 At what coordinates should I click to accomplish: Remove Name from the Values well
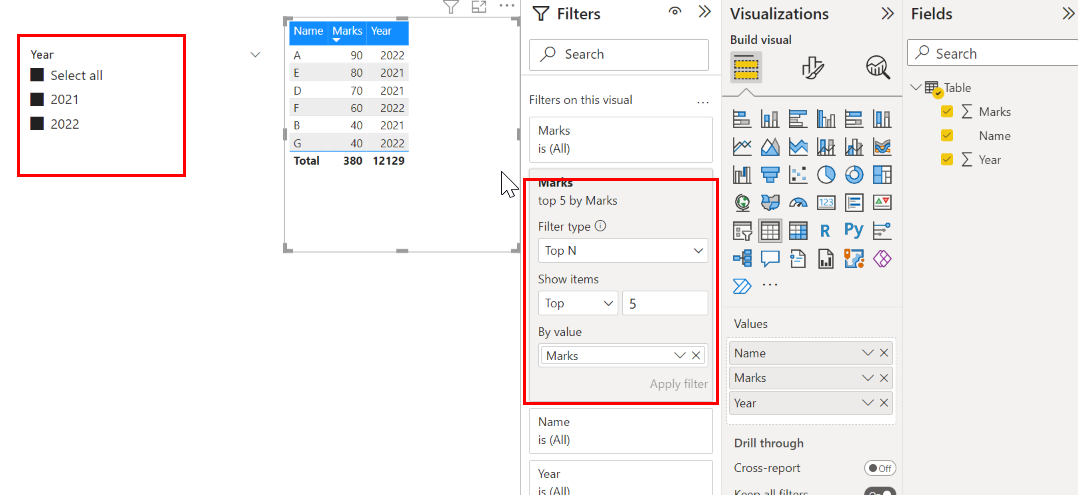884,353
